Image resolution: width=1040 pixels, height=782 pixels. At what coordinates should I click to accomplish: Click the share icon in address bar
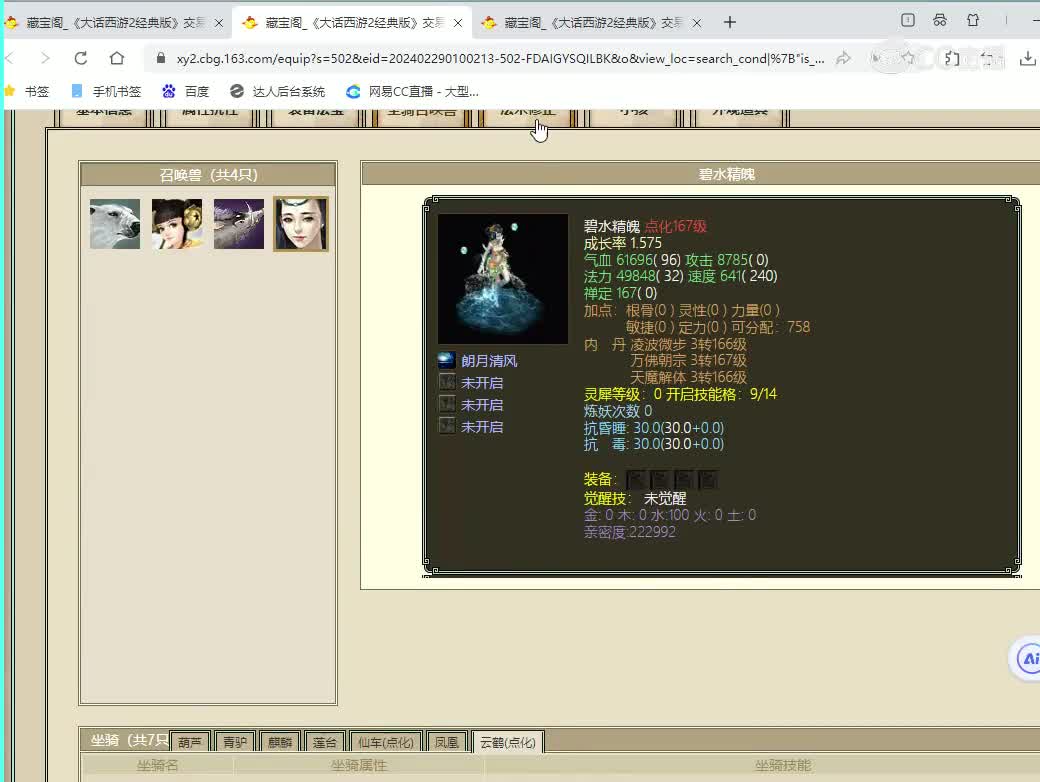[x=843, y=58]
